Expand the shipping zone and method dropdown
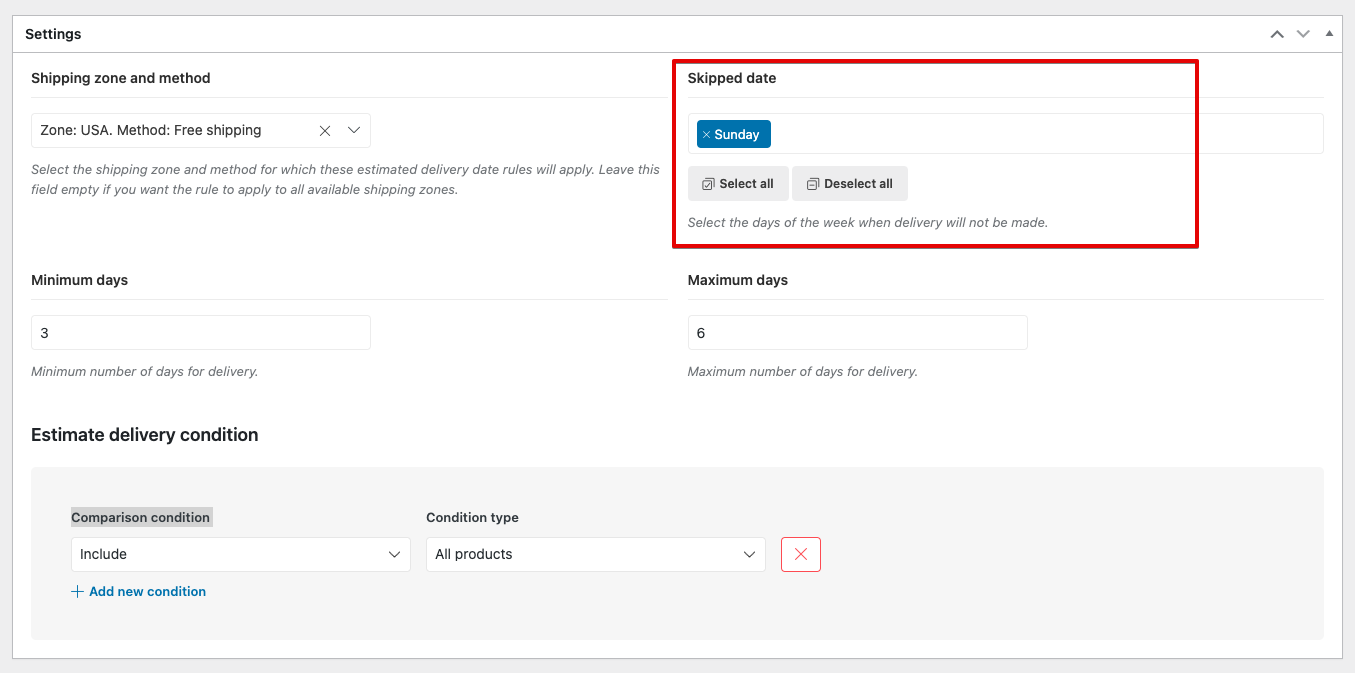 tap(354, 130)
